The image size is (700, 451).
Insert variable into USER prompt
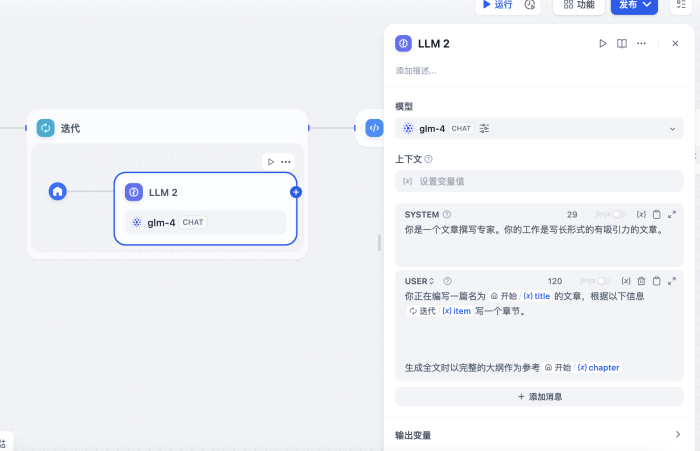click(x=625, y=281)
